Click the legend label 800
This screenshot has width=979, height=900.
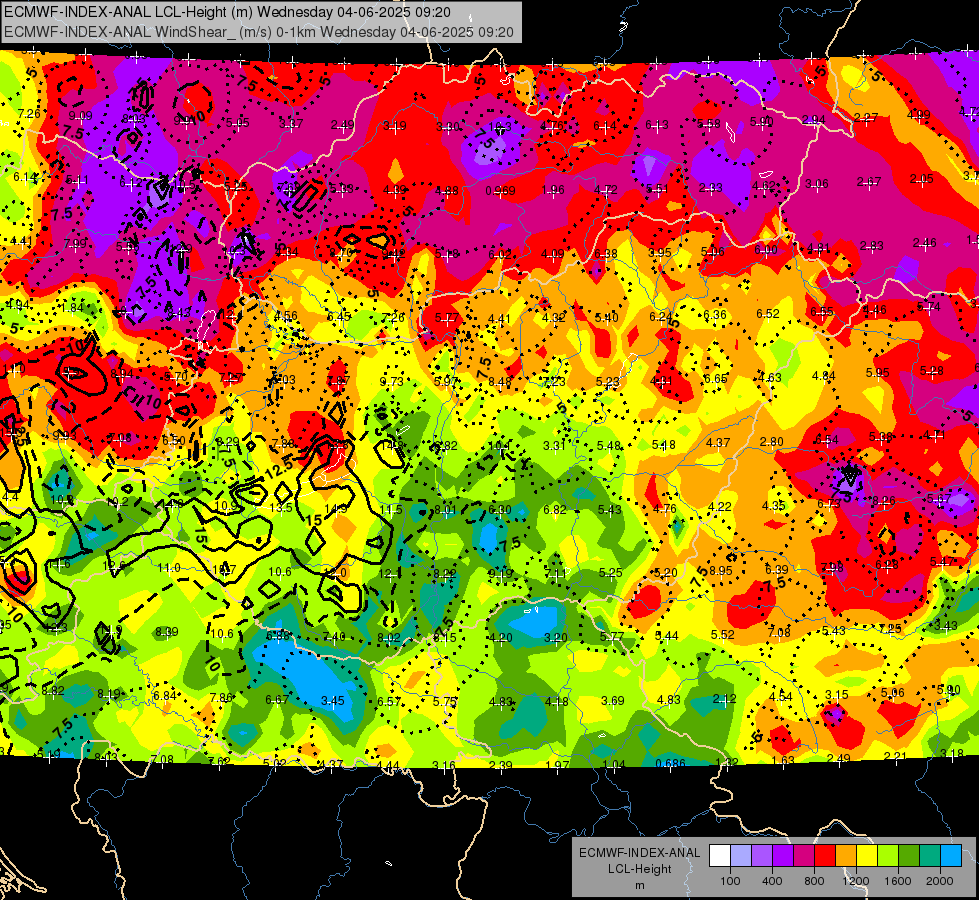pyautogui.click(x=814, y=881)
